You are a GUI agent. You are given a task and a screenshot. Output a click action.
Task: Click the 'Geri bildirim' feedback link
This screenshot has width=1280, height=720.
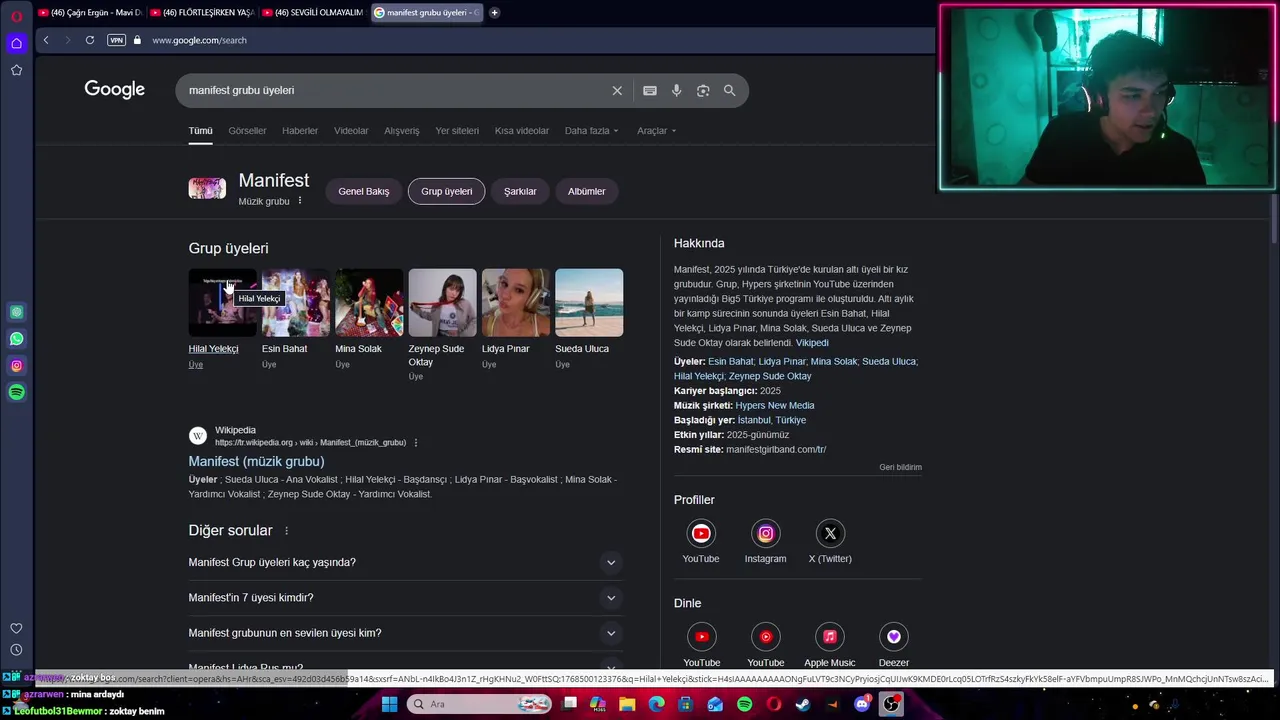901,467
